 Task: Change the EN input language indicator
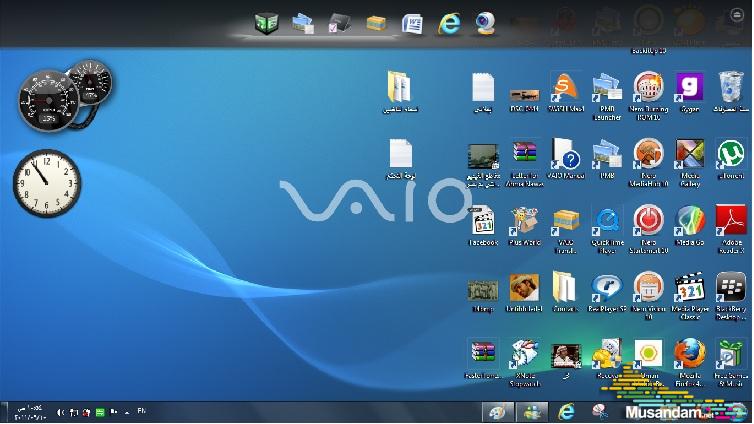[141, 412]
